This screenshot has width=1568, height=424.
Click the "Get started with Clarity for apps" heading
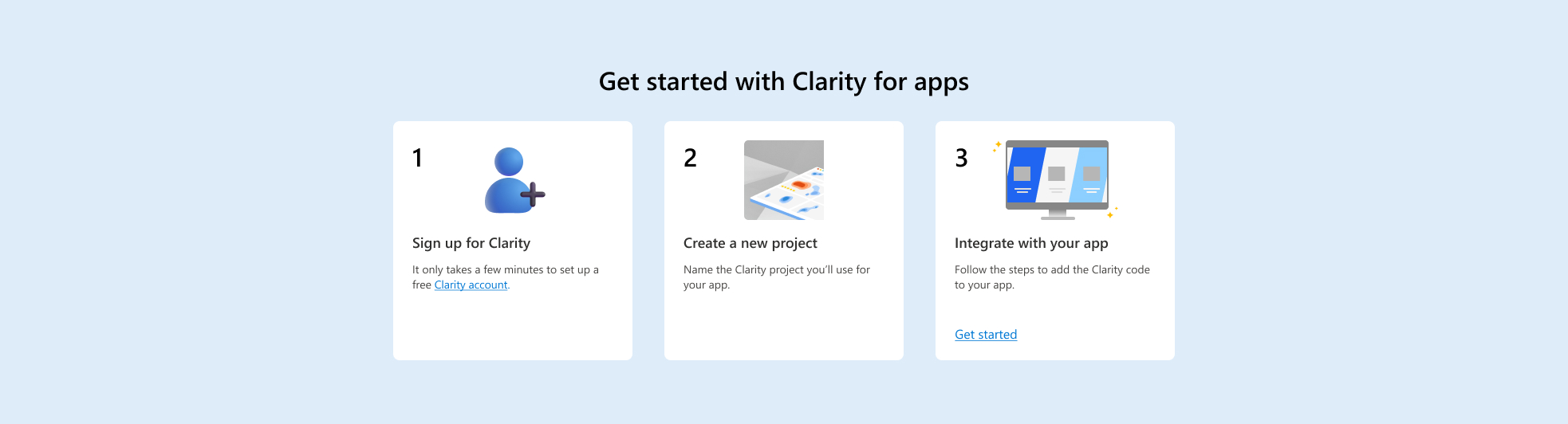(783, 81)
